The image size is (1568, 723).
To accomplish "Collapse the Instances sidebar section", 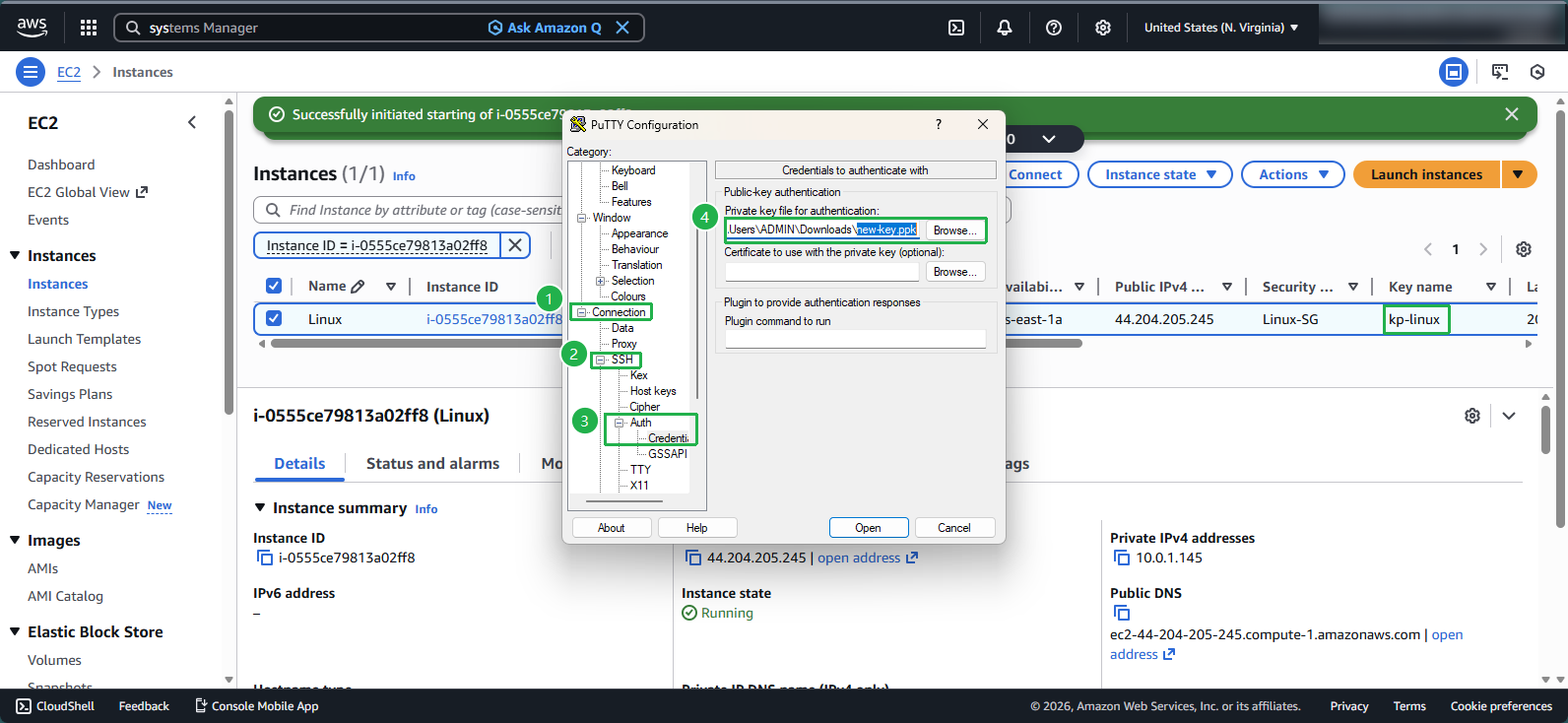I will click(15, 255).
